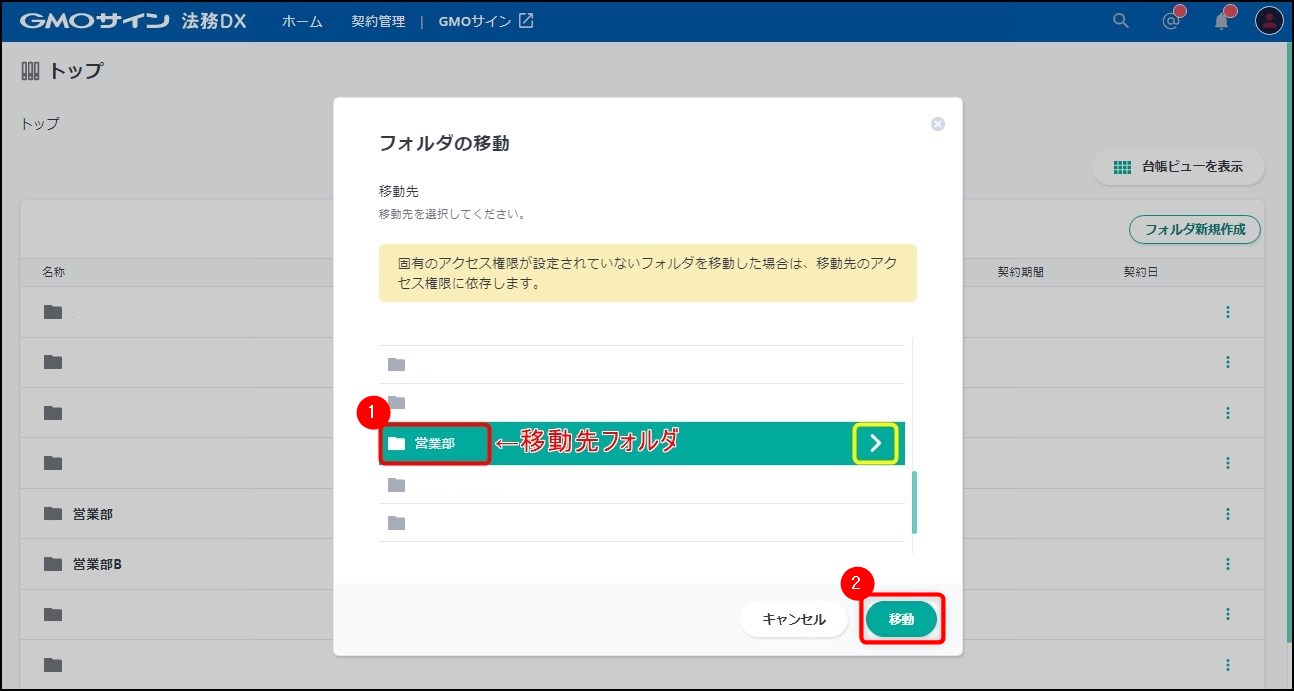Open three-dot menu for 営業部 row

1227,514
